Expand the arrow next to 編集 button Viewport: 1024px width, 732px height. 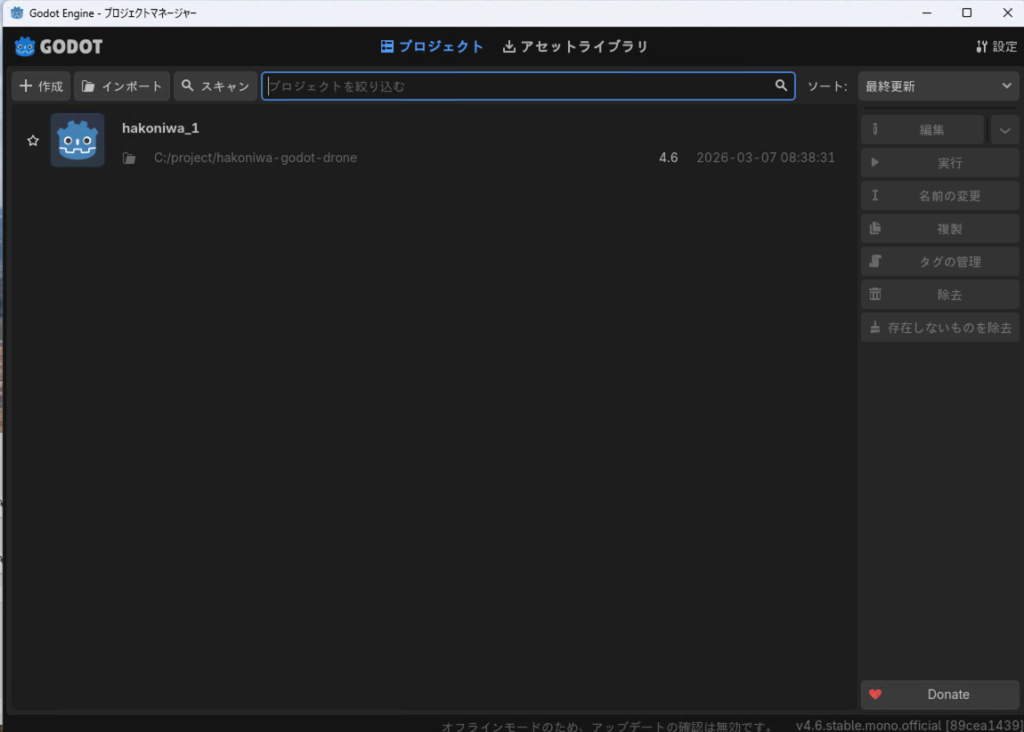1005,130
